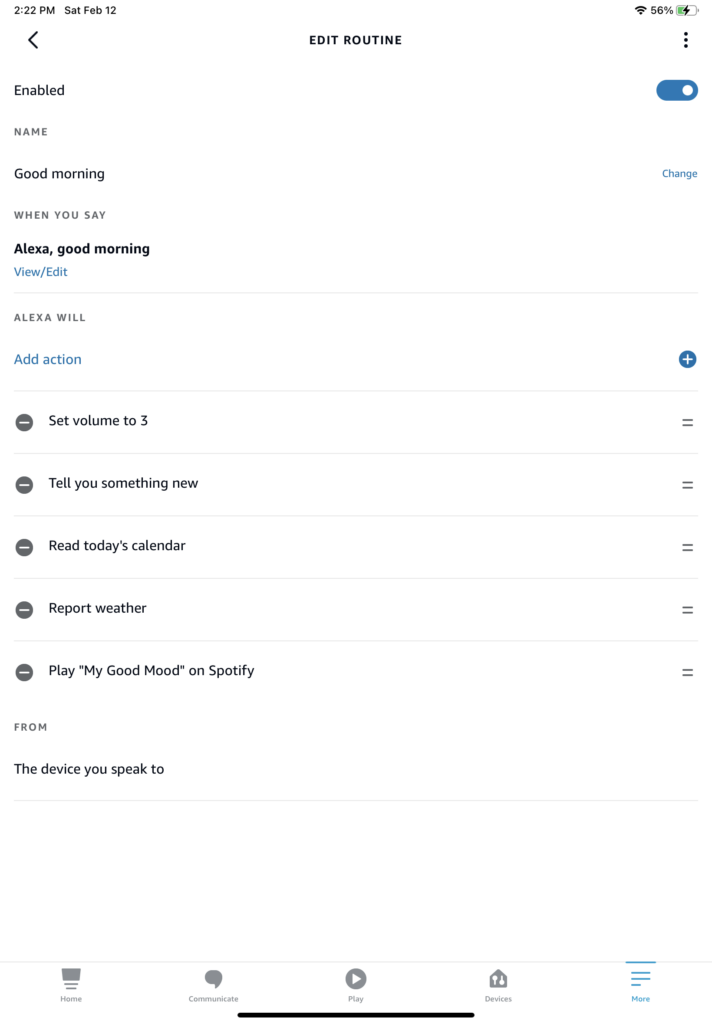712x1024 pixels.
Task: Toggle the Enabled routine switch
Action: coord(677,91)
